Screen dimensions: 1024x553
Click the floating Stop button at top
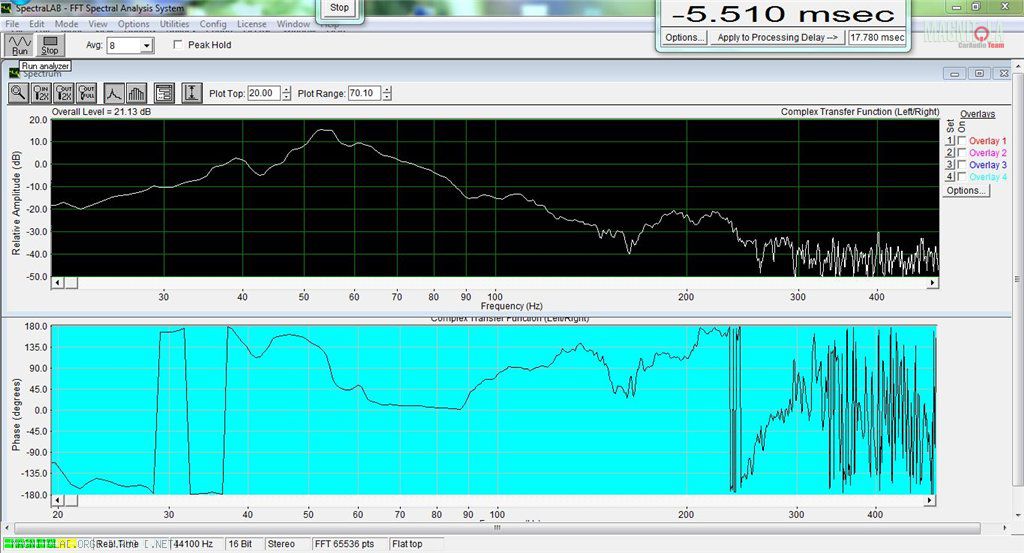[339, 8]
